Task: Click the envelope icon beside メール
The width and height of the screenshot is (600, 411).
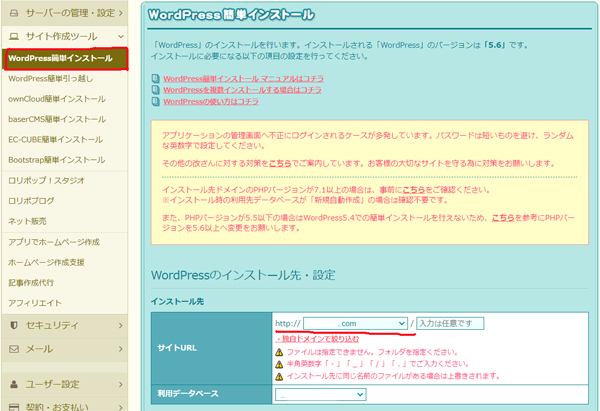Action: tap(14, 349)
